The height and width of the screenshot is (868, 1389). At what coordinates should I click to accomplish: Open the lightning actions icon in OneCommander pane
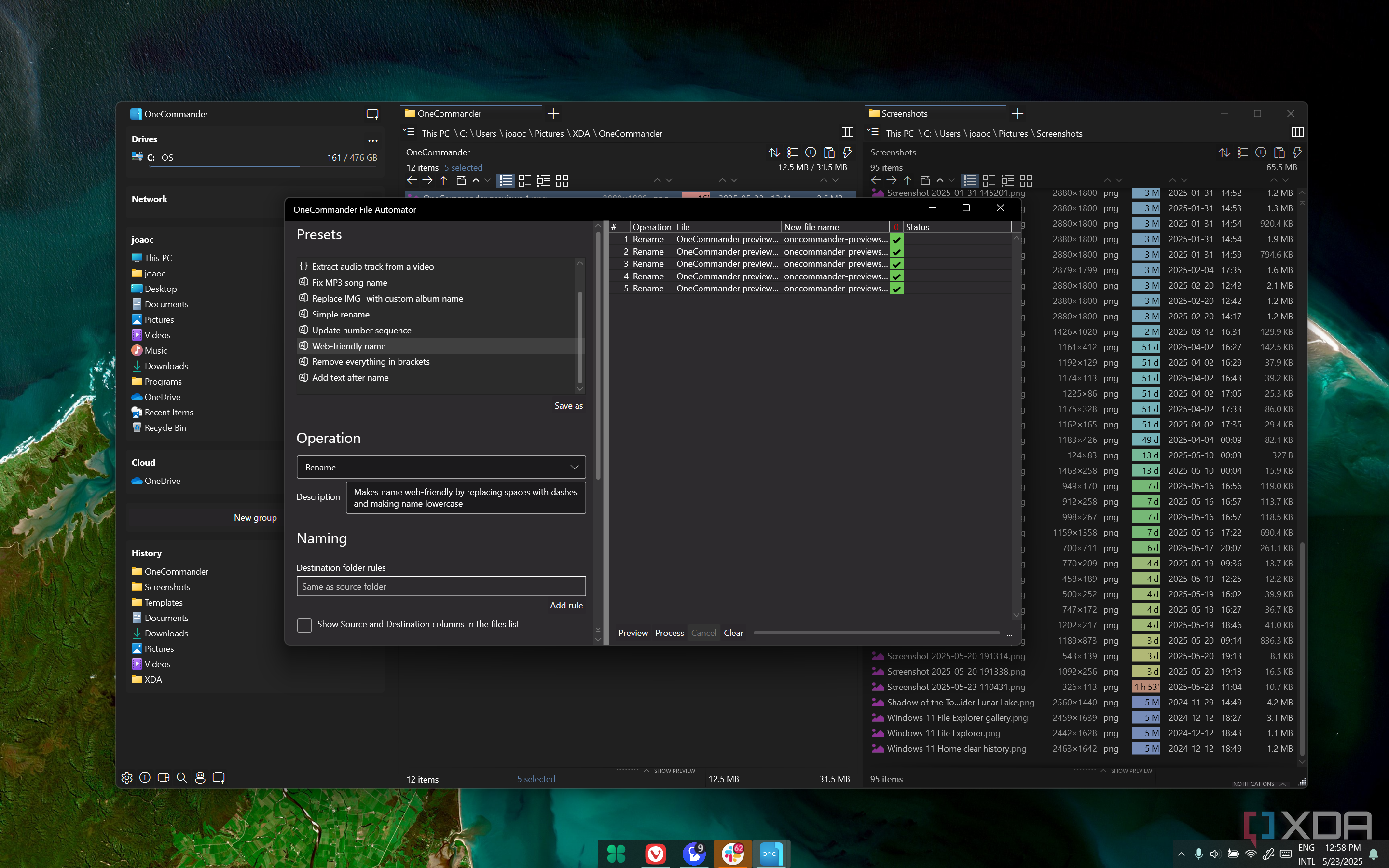pos(847,152)
